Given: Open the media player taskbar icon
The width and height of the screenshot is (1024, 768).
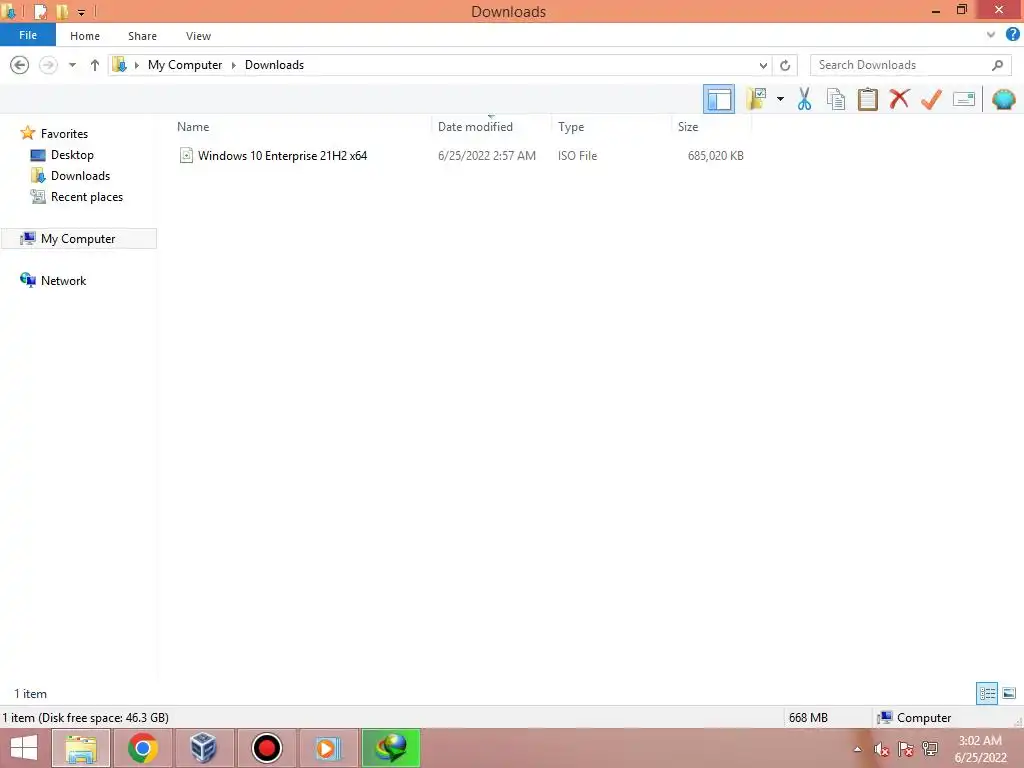Looking at the screenshot, I should point(328,748).
